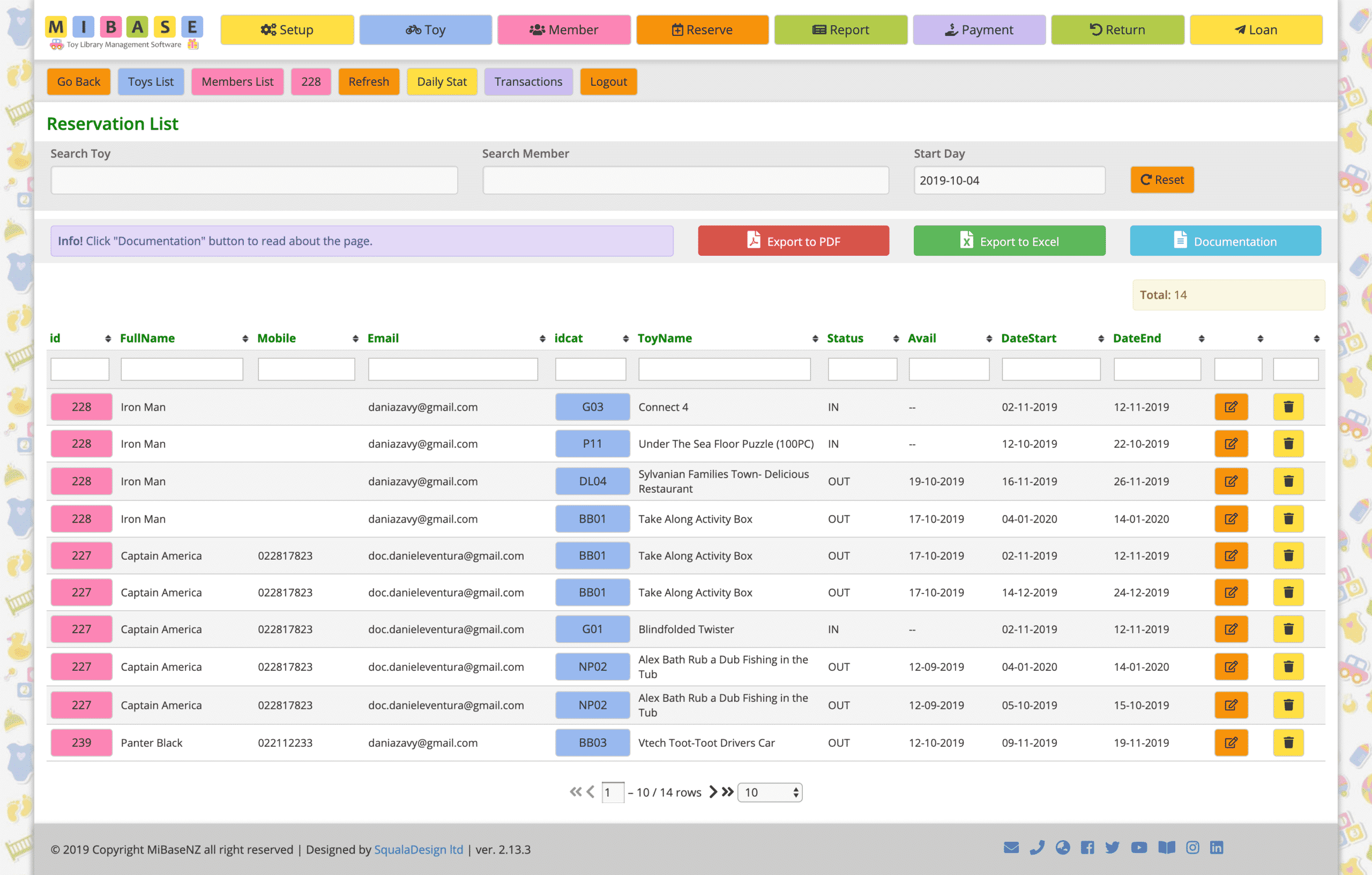Reset the search filters
Screen dimensions: 1372x875
[1162, 180]
